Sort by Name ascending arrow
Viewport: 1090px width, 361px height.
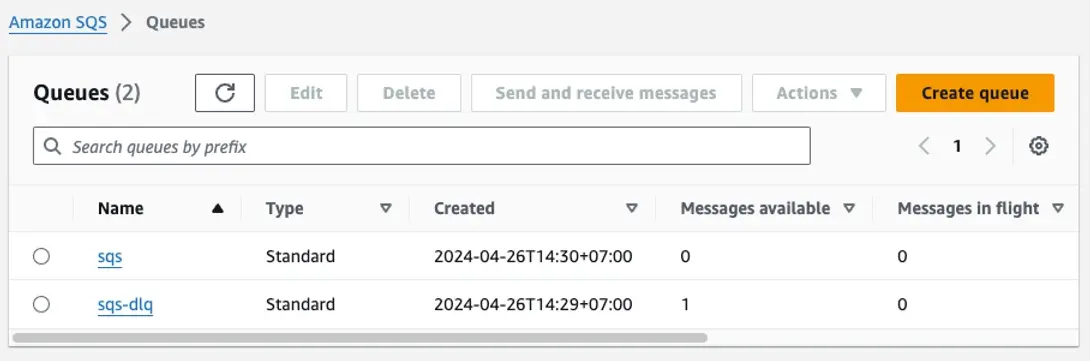point(218,208)
